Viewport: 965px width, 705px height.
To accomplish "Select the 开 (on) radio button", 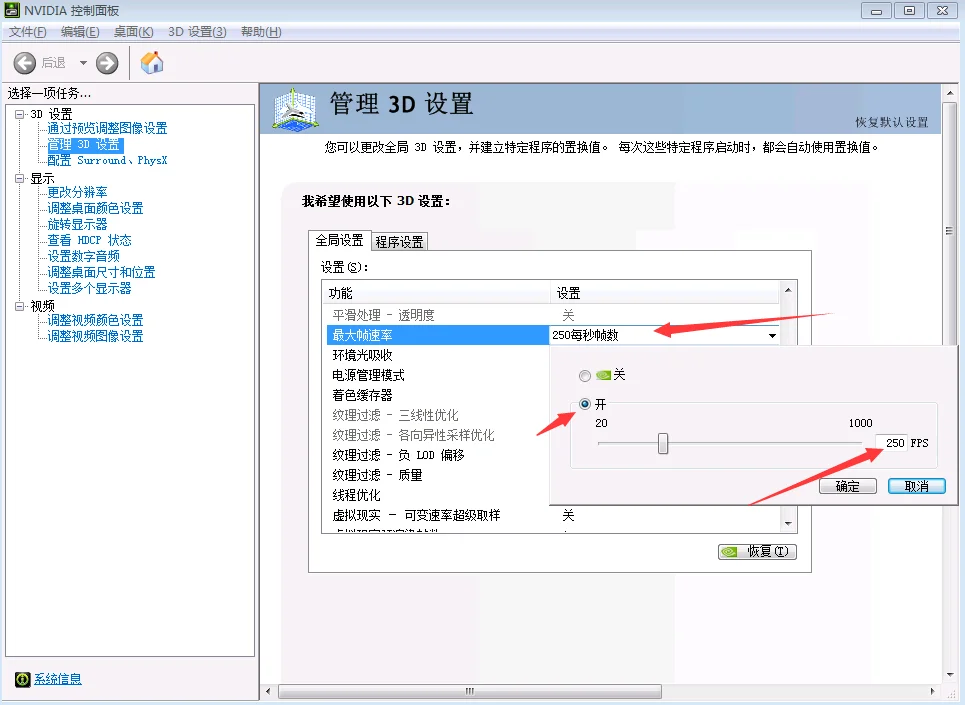I will pos(585,404).
